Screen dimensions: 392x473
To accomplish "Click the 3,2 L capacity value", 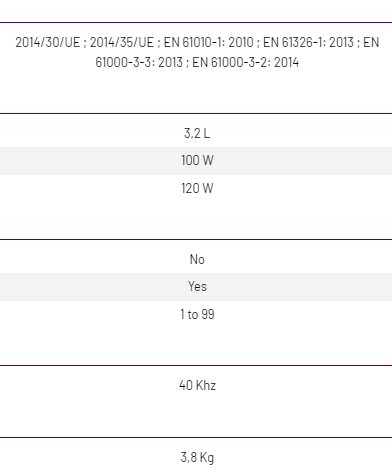I will 197,133.
